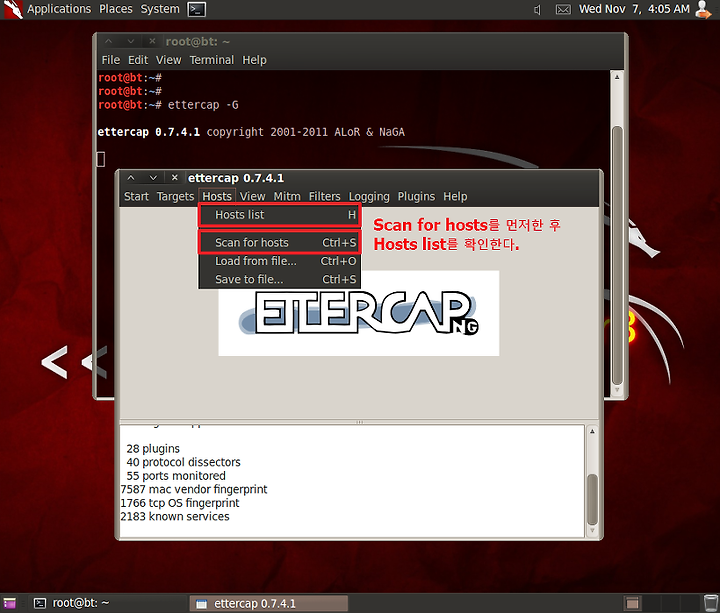Click ettercap window shade-up arrow button
The image size is (720, 613).
(x=131, y=178)
